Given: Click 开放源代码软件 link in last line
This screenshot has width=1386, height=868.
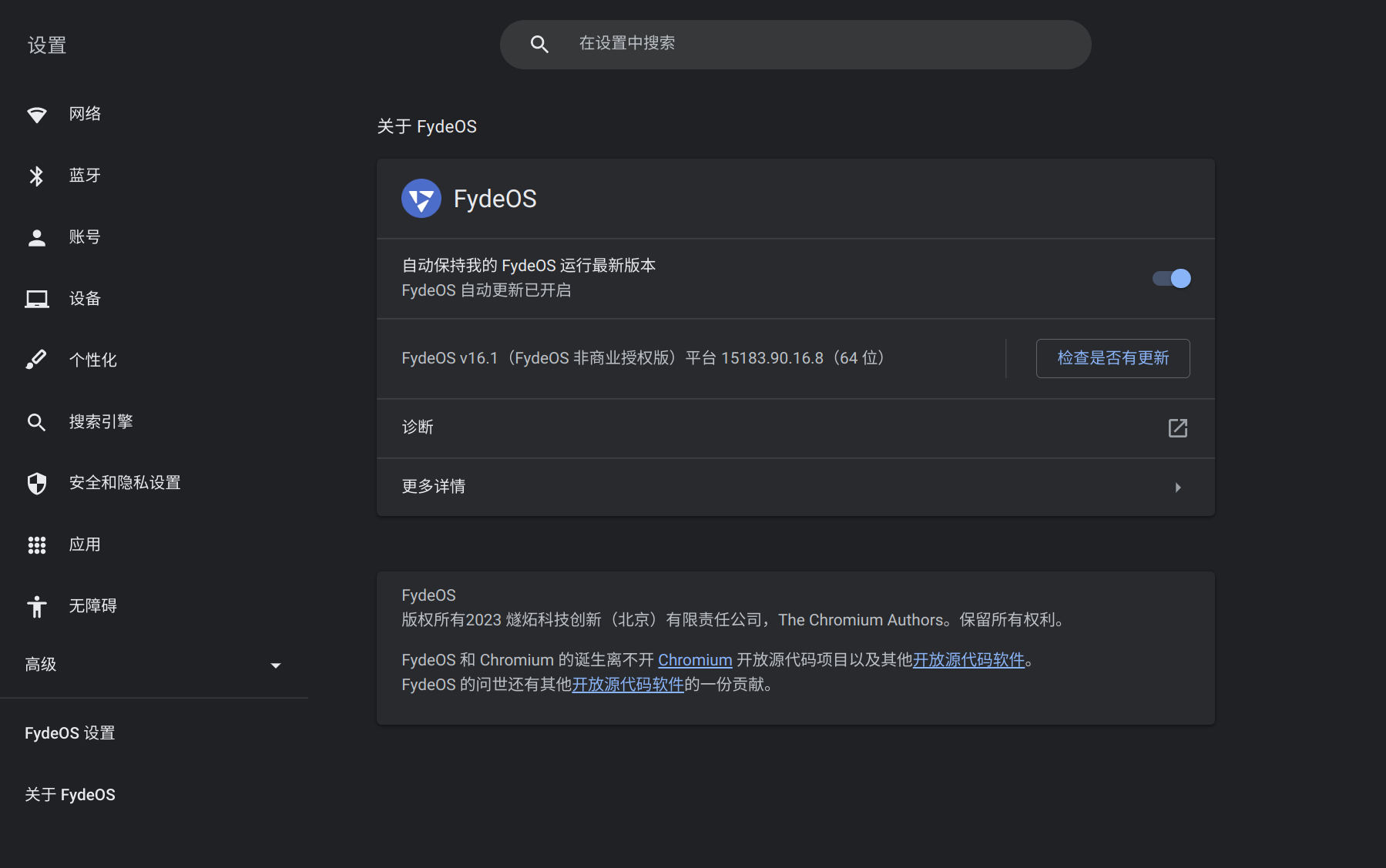Looking at the screenshot, I should pos(628,685).
